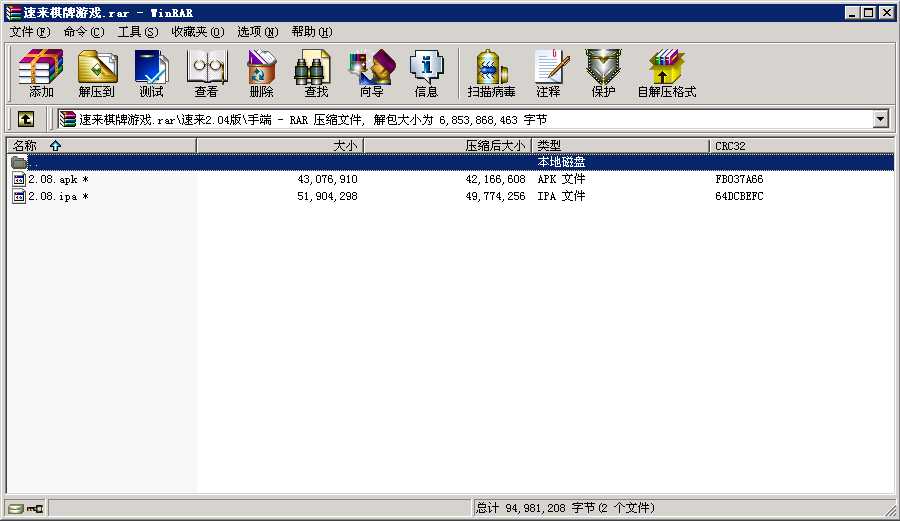Minimize the WinRAR window
900x521 pixels.
click(852, 13)
